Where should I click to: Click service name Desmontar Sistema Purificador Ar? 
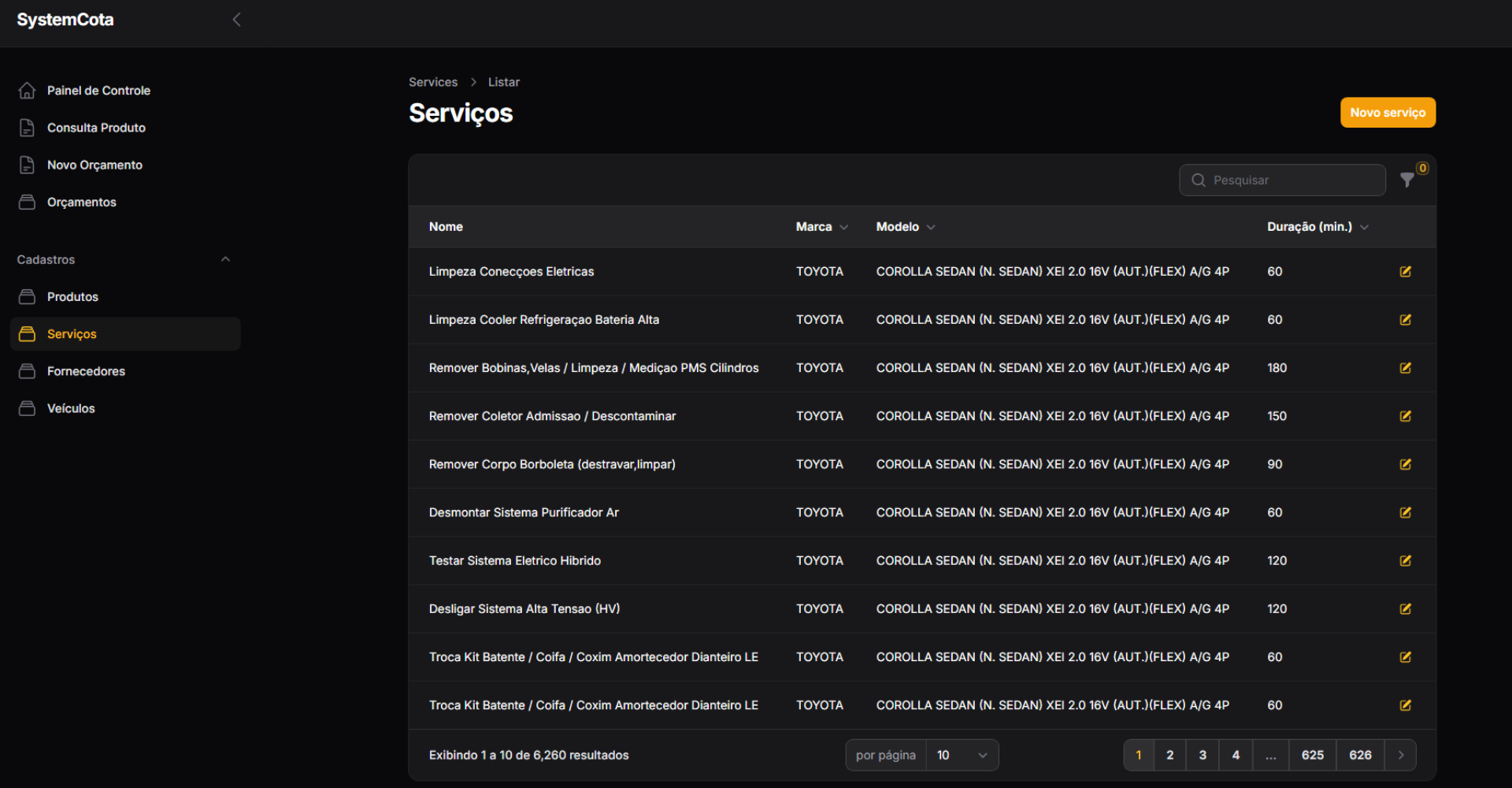pos(524,512)
